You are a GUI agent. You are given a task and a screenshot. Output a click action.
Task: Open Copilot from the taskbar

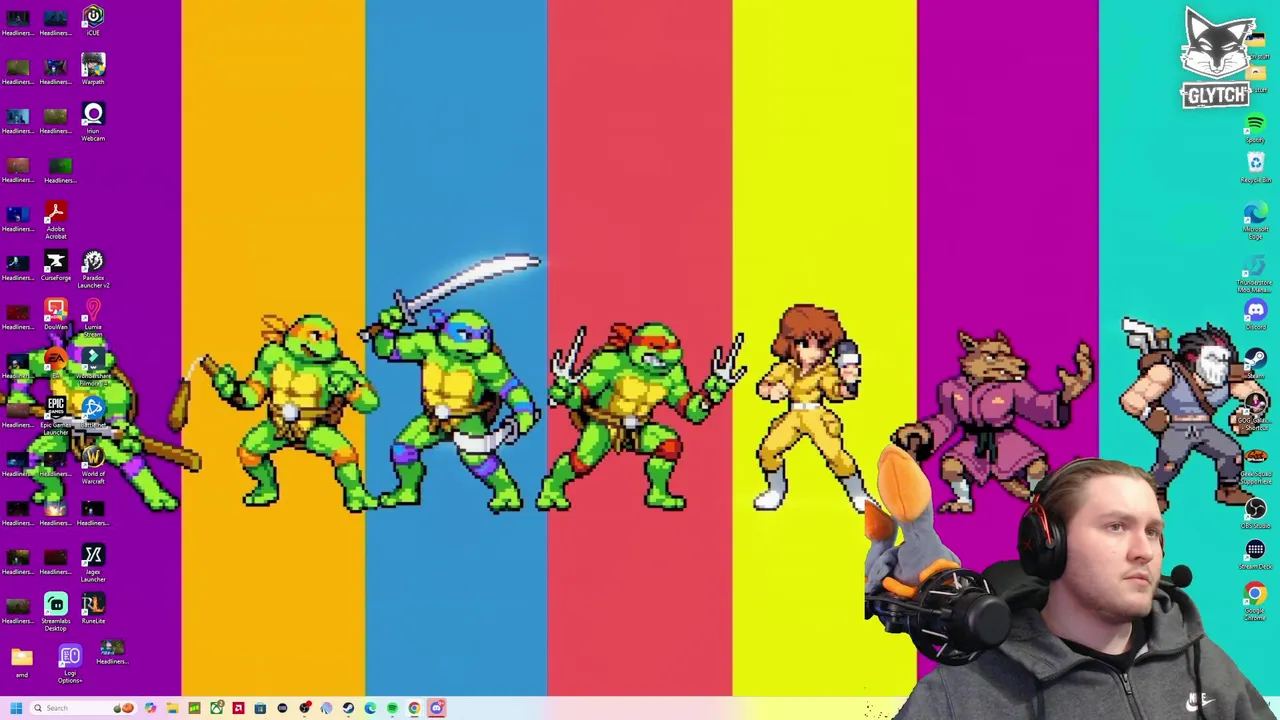pos(150,708)
